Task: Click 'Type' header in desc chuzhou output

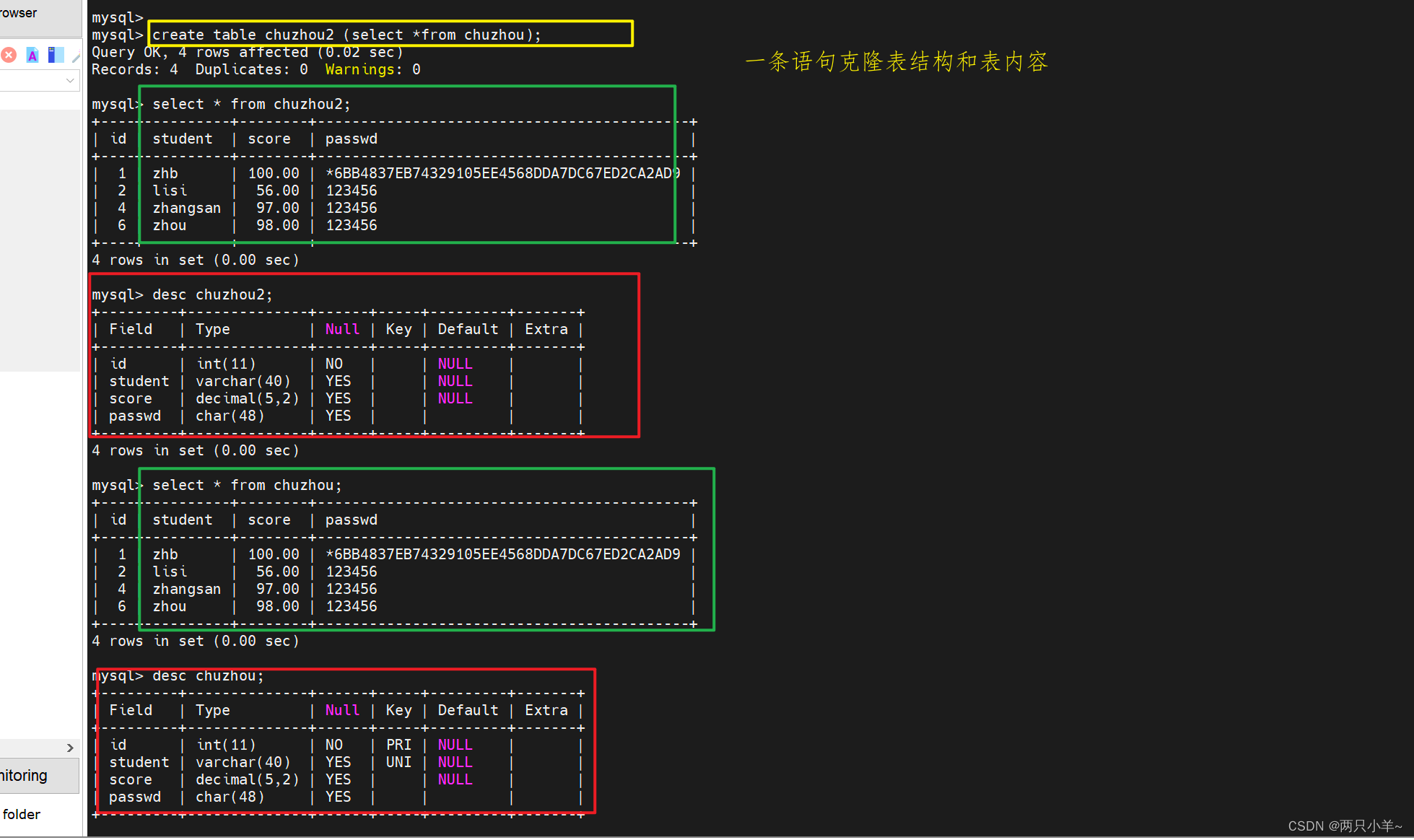Action: [213, 710]
